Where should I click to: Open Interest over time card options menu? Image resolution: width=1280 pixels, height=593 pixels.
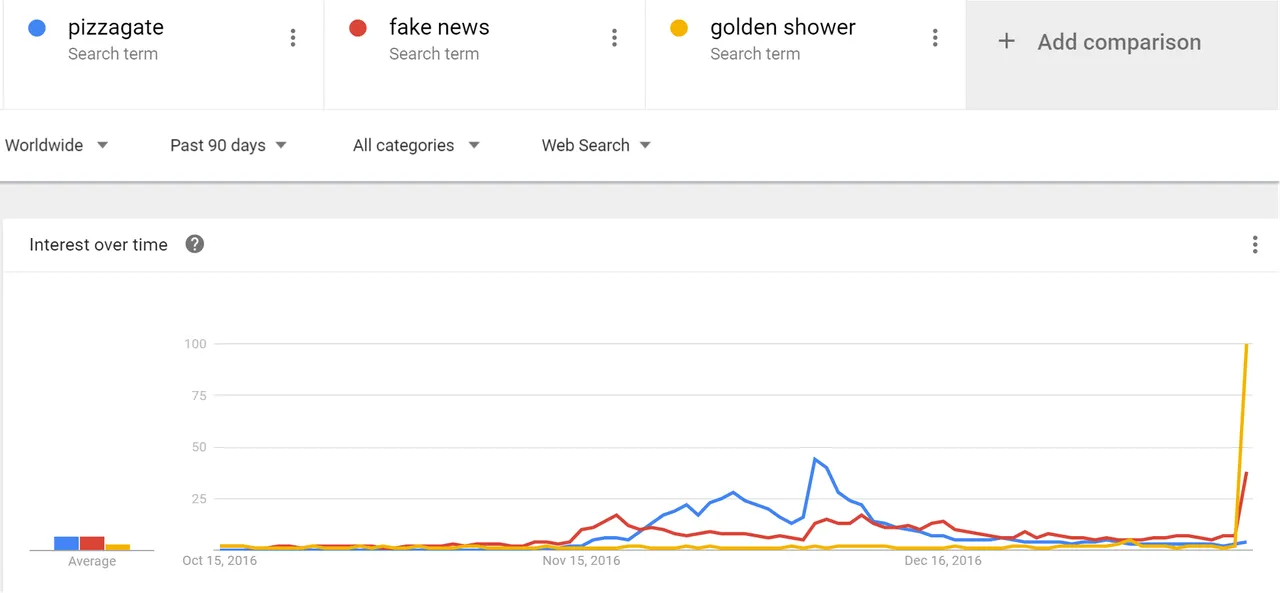tap(1255, 244)
